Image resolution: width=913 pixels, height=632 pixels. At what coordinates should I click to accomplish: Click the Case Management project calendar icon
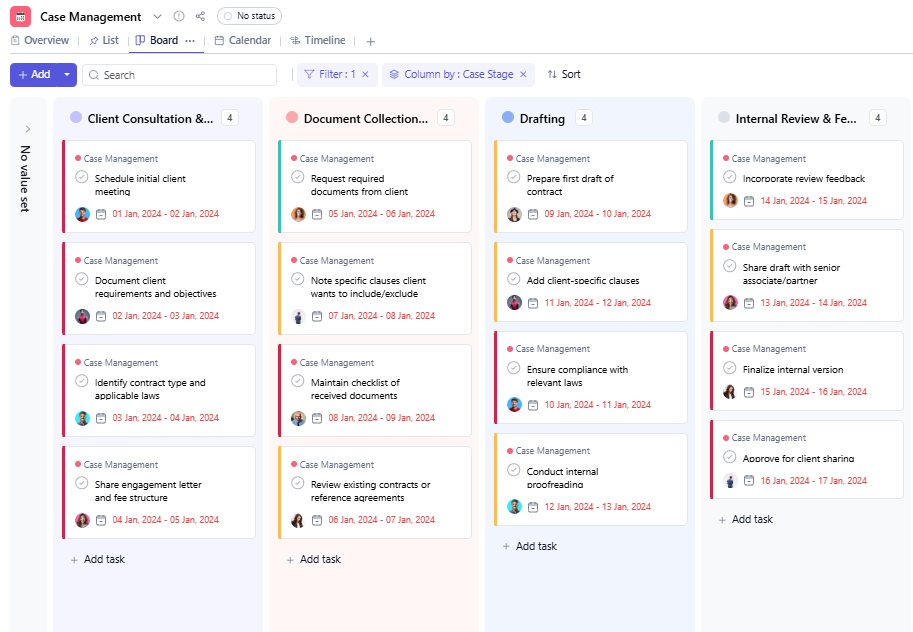[x=21, y=16]
